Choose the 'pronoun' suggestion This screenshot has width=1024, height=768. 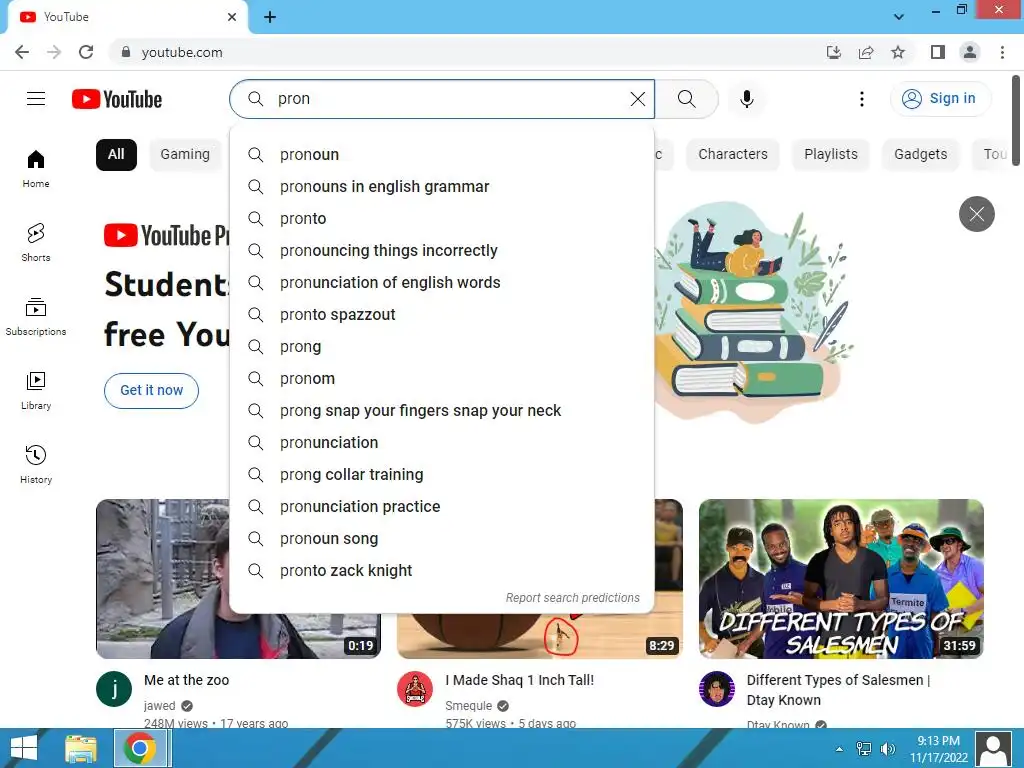442,155
